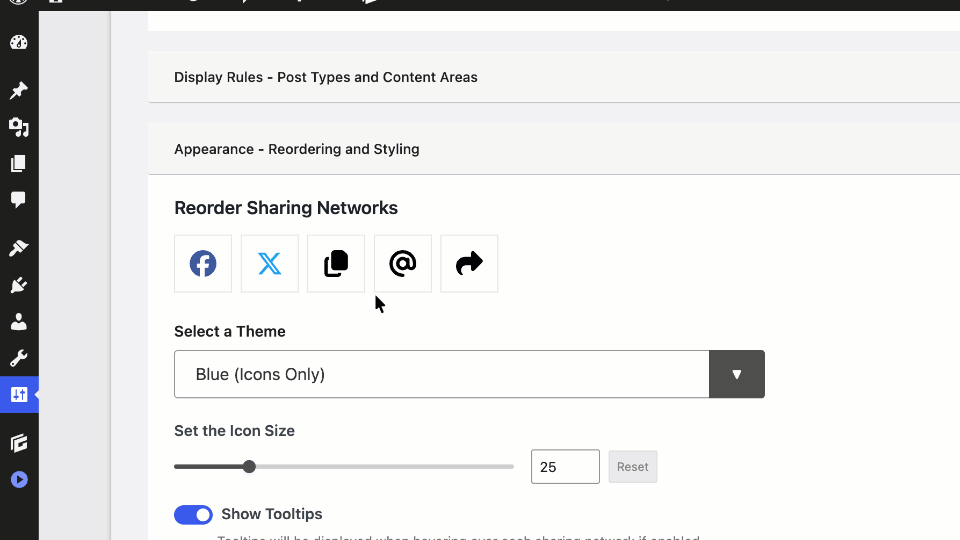Select the Facebook sharing network icon
This screenshot has width=960, height=540.
coord(203,264)
